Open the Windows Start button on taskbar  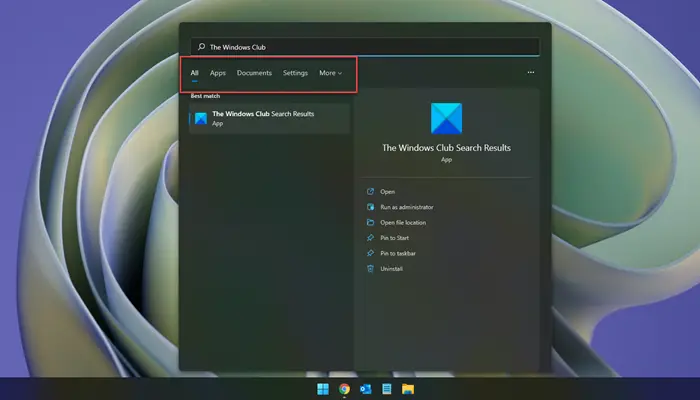click(323, 389)
